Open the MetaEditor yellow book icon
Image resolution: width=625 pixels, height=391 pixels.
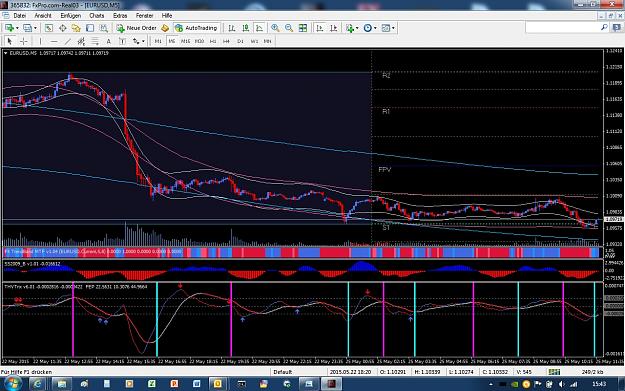[x=165, y=28]
